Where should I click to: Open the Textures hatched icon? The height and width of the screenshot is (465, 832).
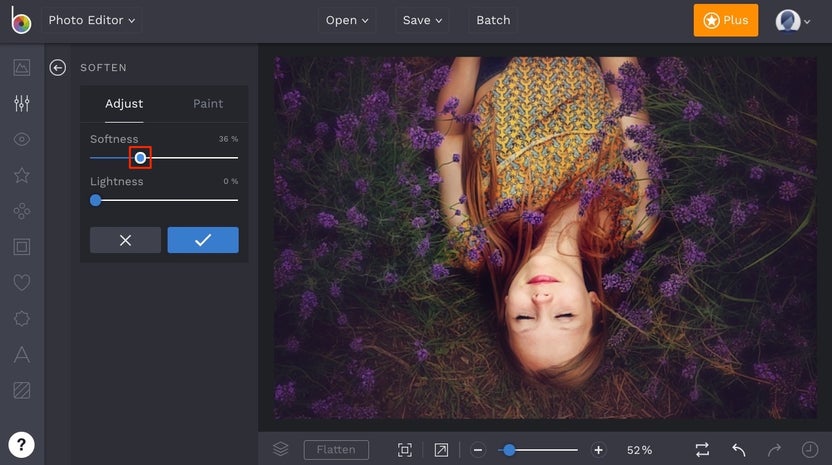point(22,390)
